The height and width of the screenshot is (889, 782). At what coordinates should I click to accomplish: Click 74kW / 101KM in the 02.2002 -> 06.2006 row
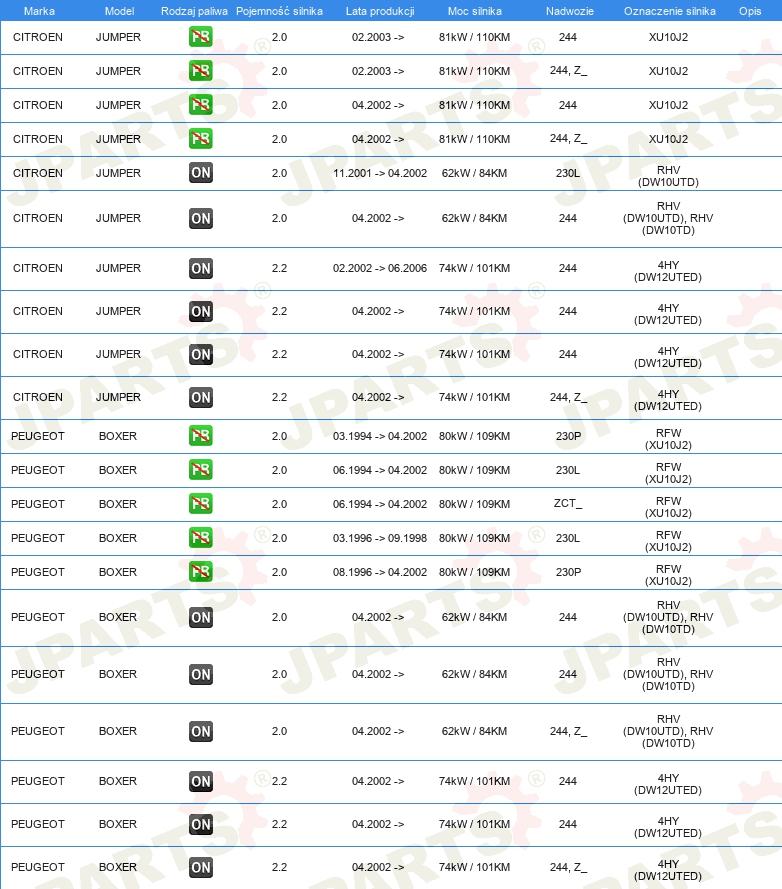[x=475, y=268]
